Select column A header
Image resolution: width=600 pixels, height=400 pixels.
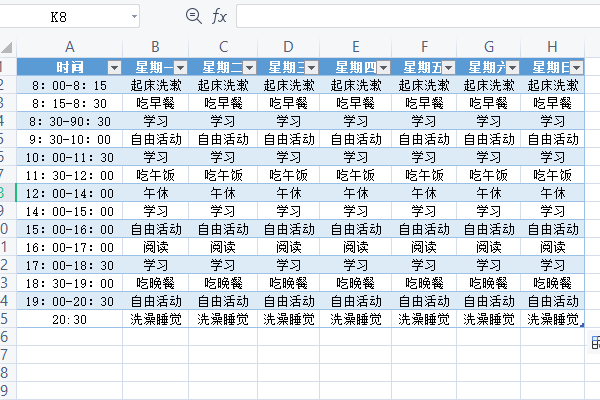tap(70, 47)
